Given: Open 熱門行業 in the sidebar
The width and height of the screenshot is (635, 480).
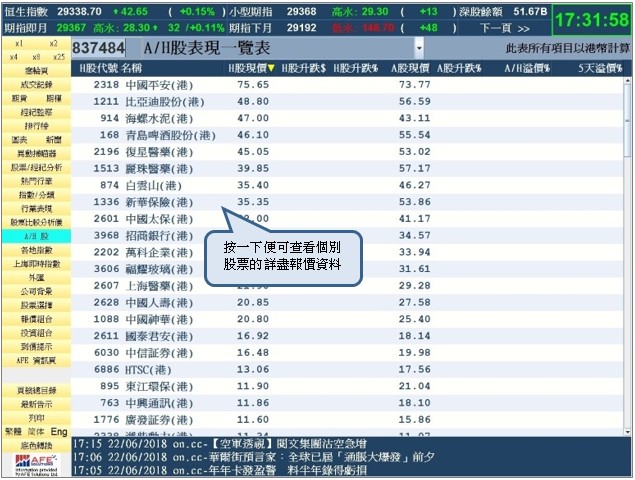Looking at the screenshot, I should point(36,181).
